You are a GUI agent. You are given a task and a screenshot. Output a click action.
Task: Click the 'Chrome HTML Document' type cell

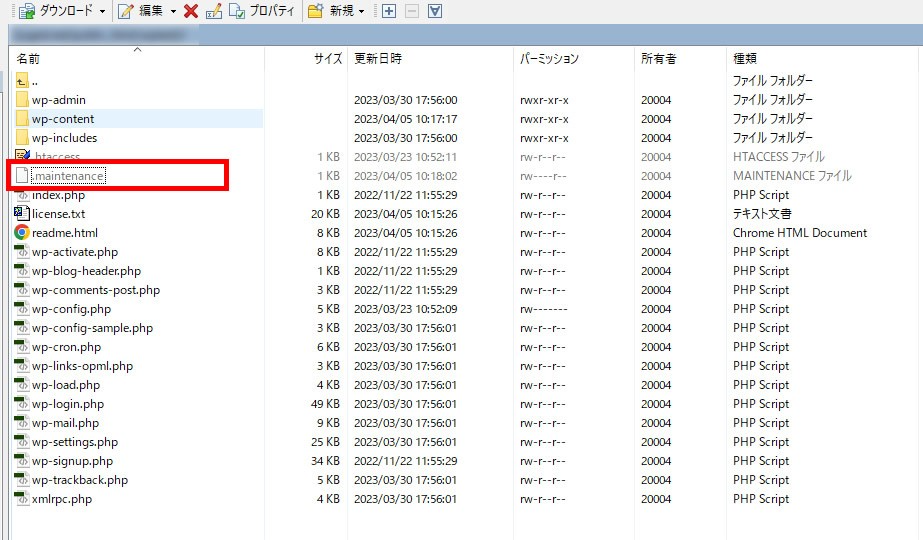[800, 233]
